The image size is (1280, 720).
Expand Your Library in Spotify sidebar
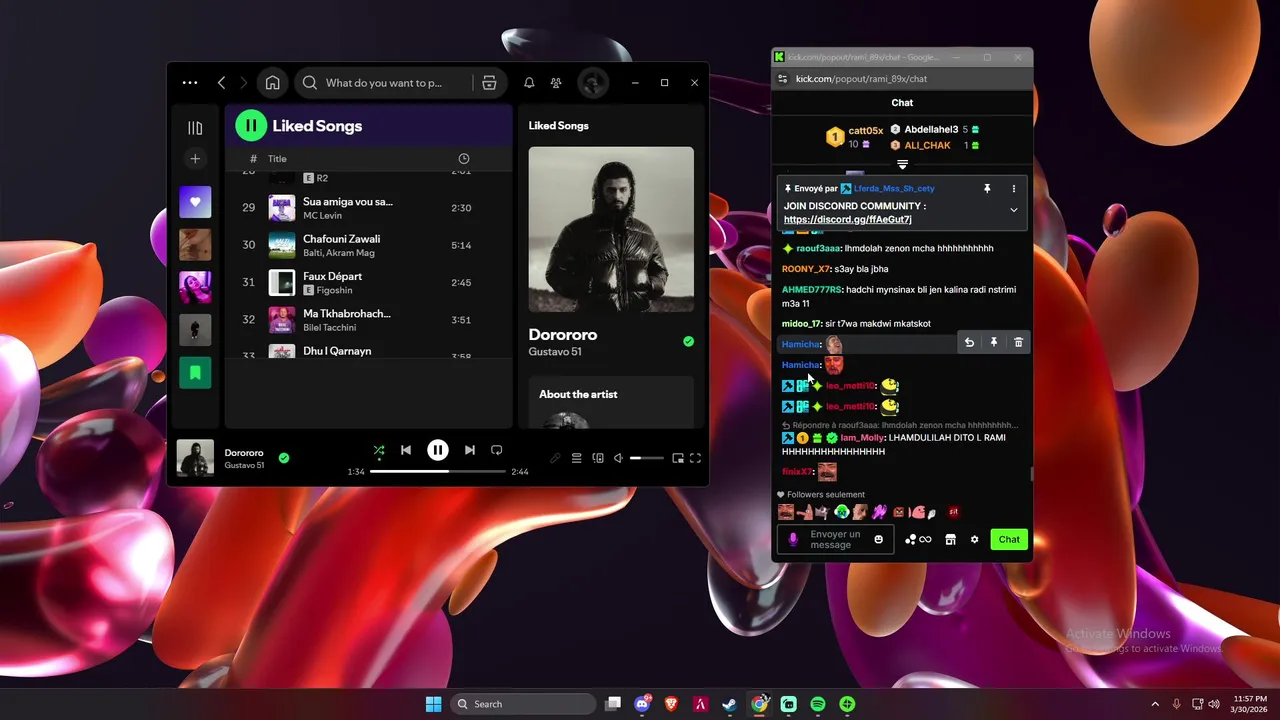tap(195, 128)
